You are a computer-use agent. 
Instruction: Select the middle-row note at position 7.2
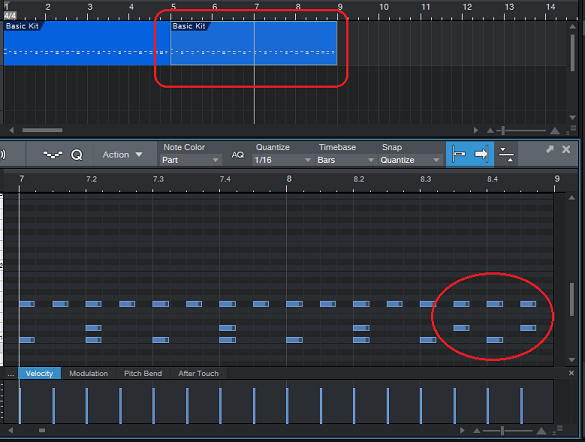tap(93, 328)
